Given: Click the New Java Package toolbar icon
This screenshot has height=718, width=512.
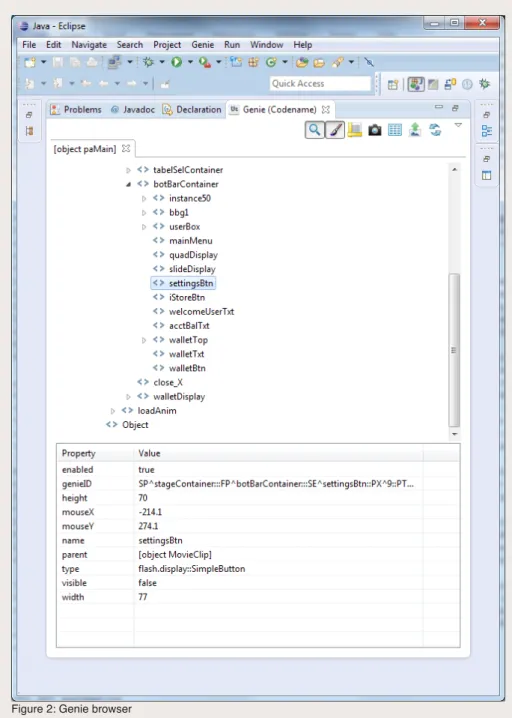Looking at the screenshot, I should pos(254,62).
